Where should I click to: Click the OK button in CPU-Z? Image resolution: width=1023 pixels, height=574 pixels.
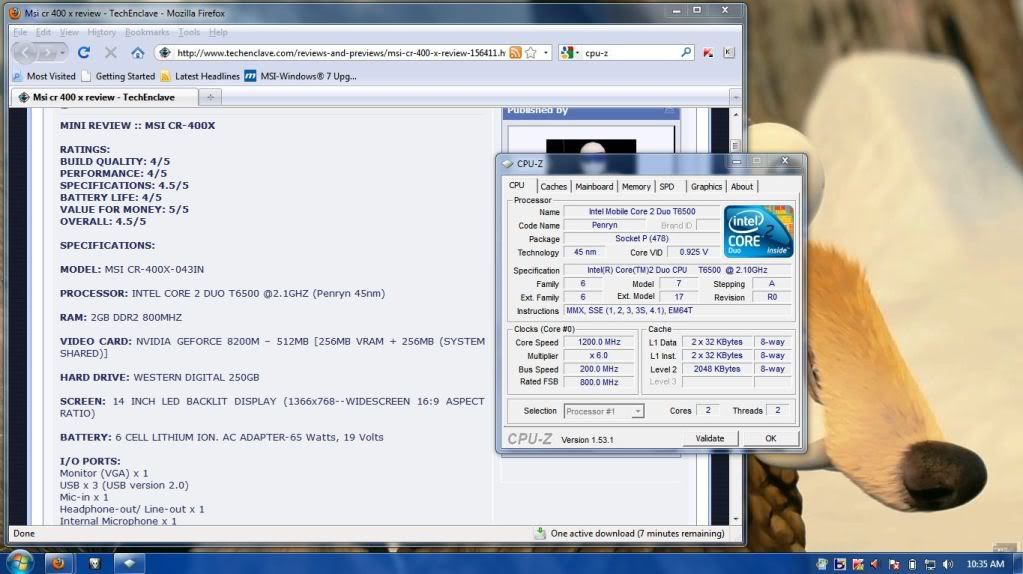click(771, 438)
